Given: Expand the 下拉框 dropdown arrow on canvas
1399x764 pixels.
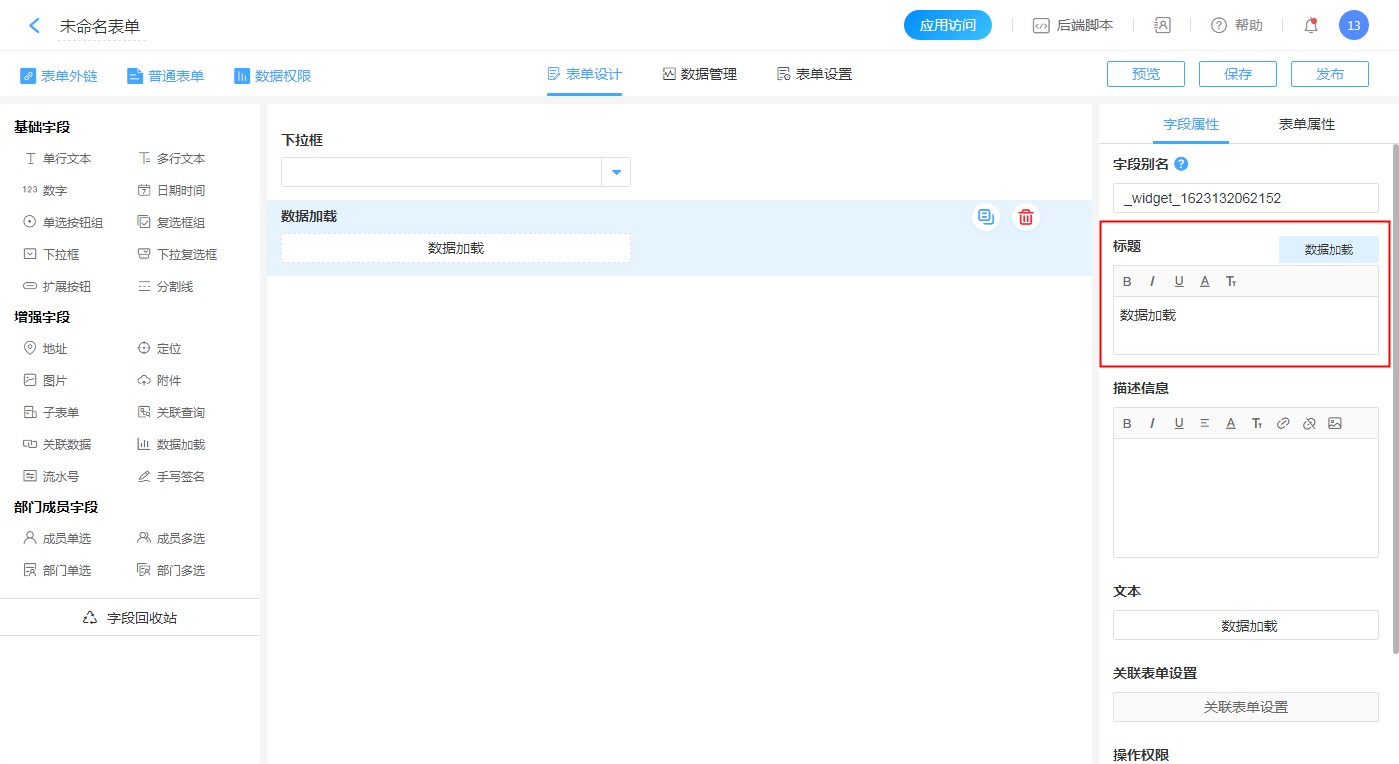Looking at the screenshot, I should (616, 173).
